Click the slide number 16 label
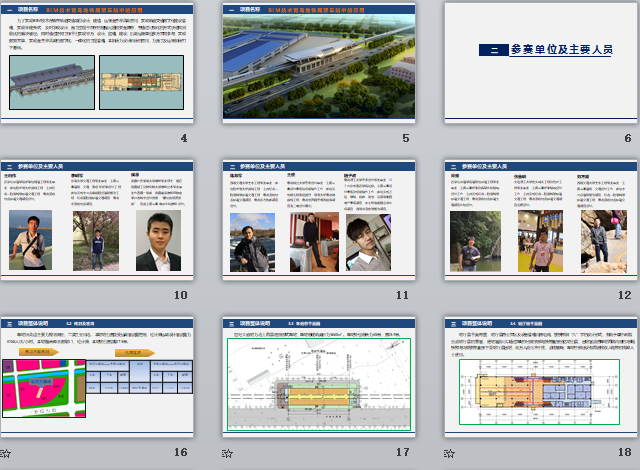Viewport: 640px width, 470px height. [x=180, y=452]
